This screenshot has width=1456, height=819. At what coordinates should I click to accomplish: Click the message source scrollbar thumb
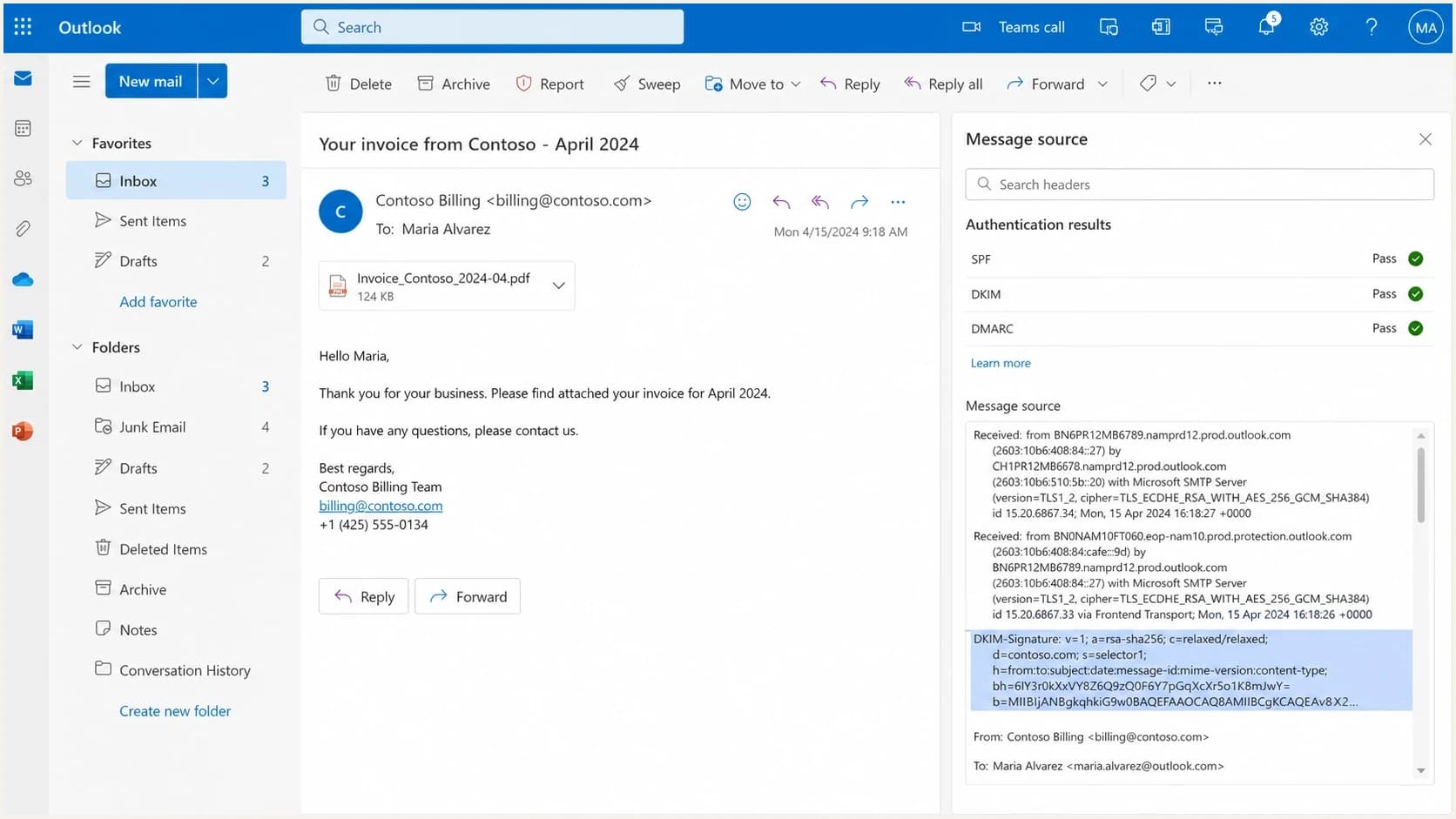point(1421,484)
